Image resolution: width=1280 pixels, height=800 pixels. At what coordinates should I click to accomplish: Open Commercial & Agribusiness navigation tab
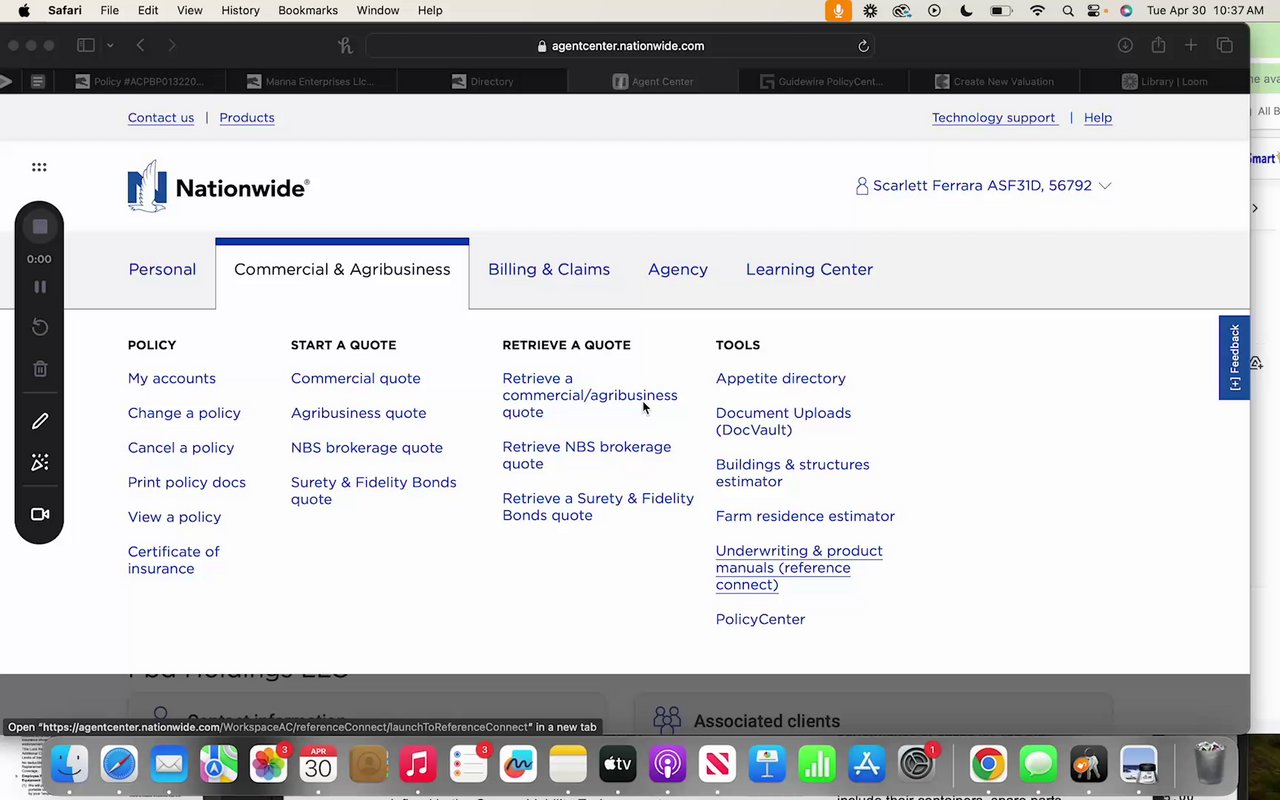pos(342,270)
